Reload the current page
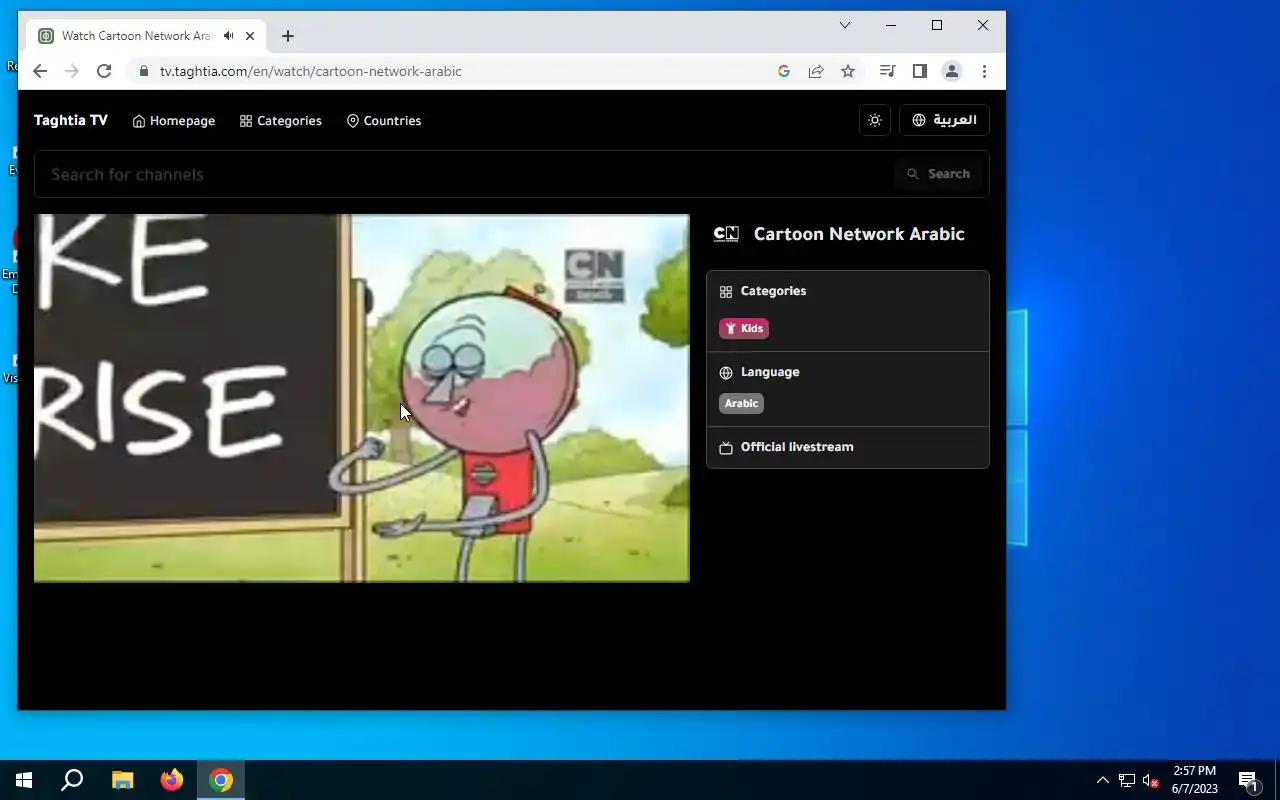 [104, 71]
